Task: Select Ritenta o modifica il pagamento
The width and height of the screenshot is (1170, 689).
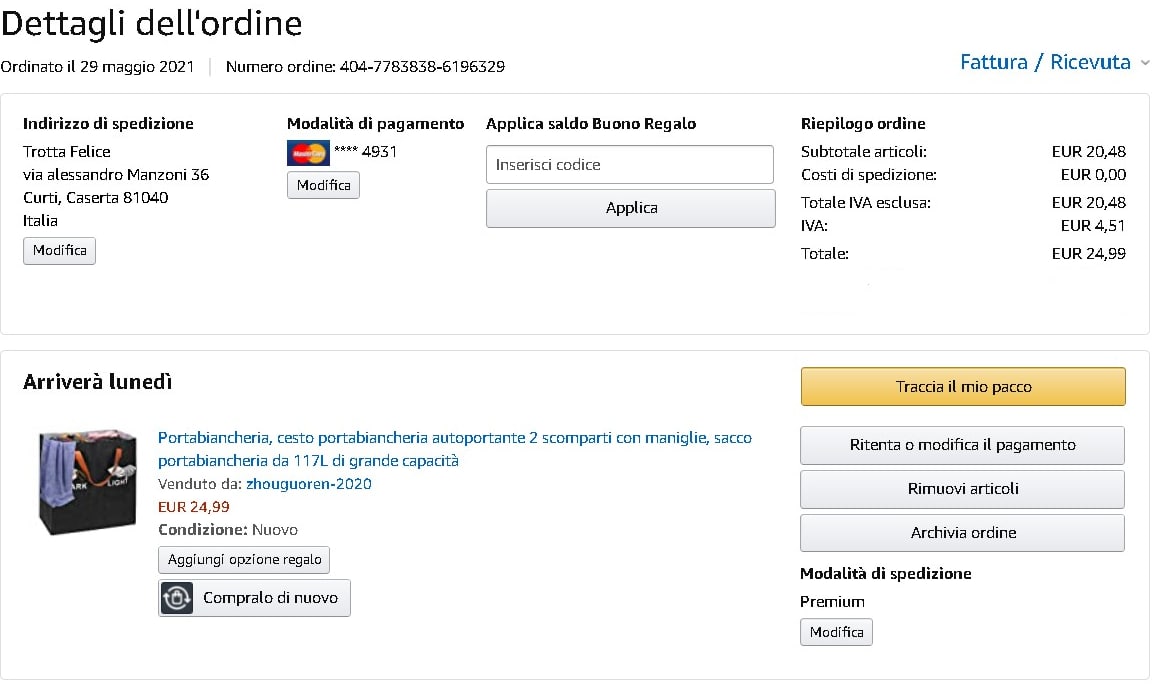Action: tap(962, 445)
